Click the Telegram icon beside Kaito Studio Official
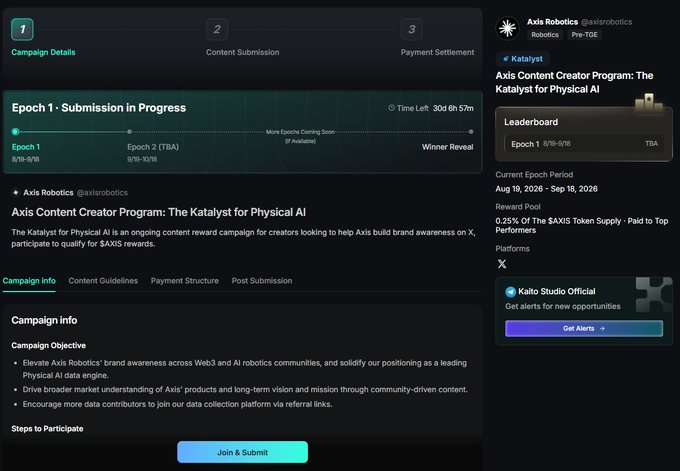The image size is (680, 471). click(x=510, y=292)
